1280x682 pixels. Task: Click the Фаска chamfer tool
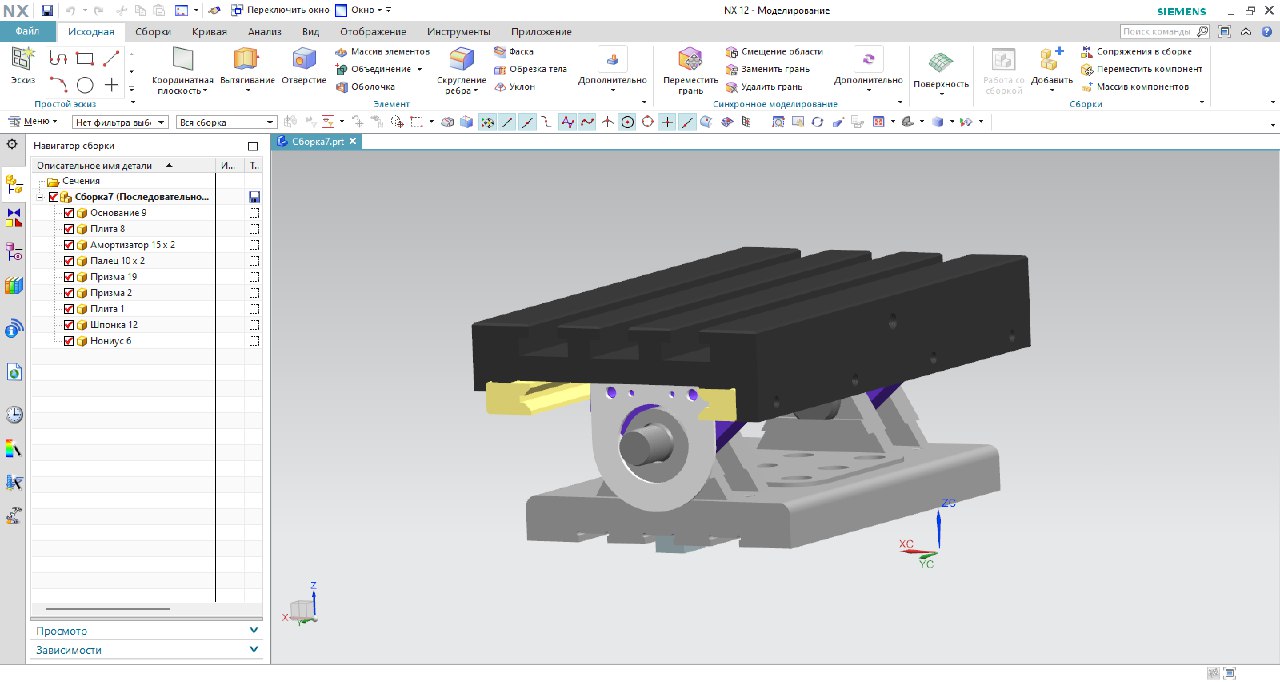[514, 51]
